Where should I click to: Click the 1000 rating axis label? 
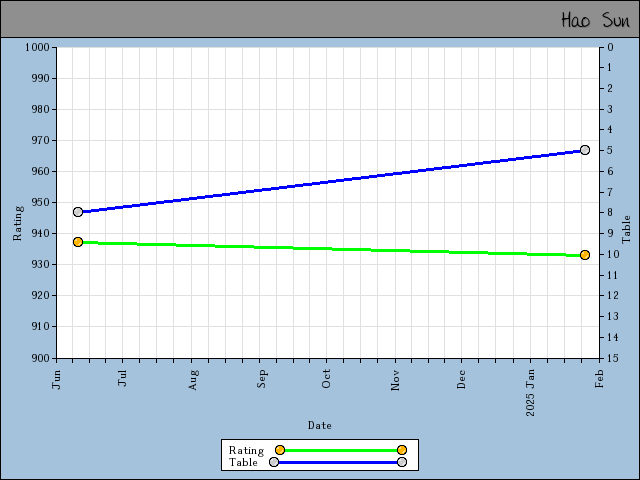tap(37, 47)
